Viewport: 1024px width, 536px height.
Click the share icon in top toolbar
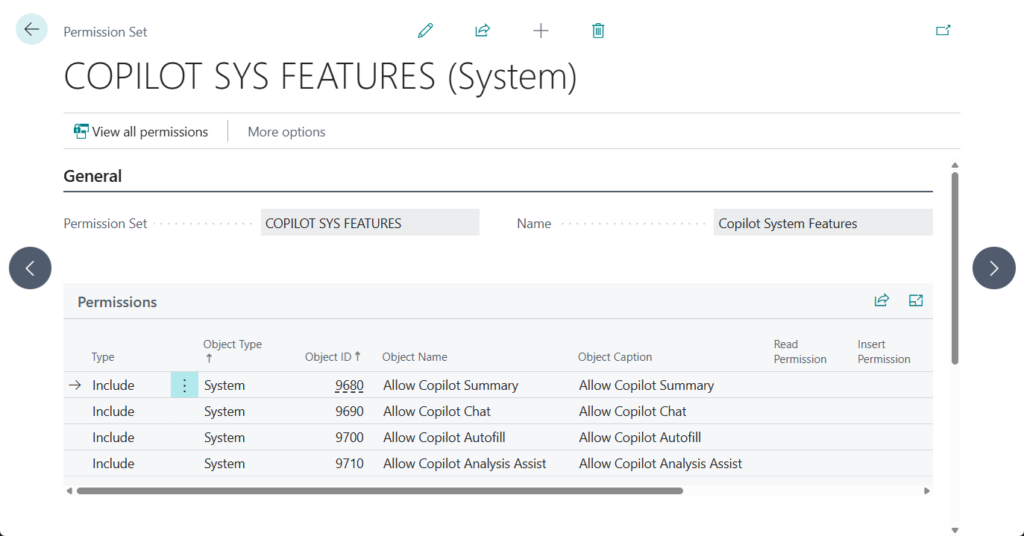tap(482, 31)
